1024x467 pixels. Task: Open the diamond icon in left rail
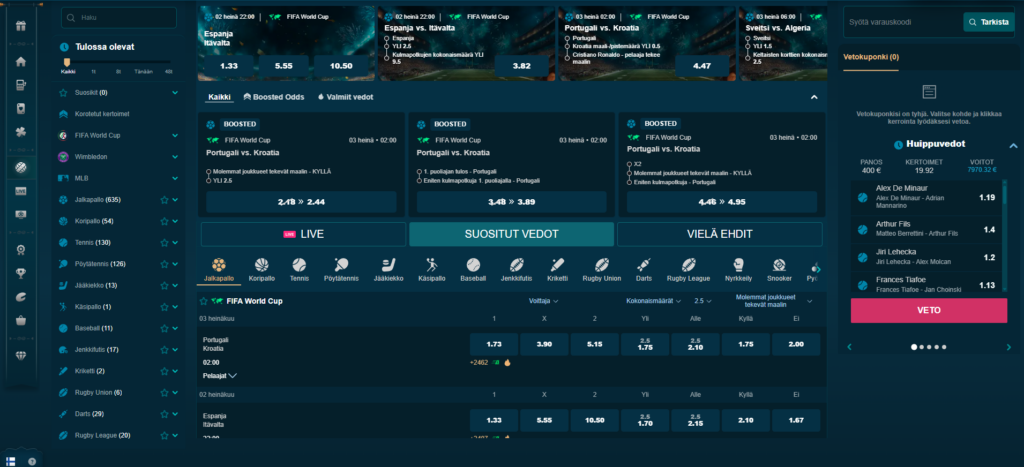coord(21,356)
